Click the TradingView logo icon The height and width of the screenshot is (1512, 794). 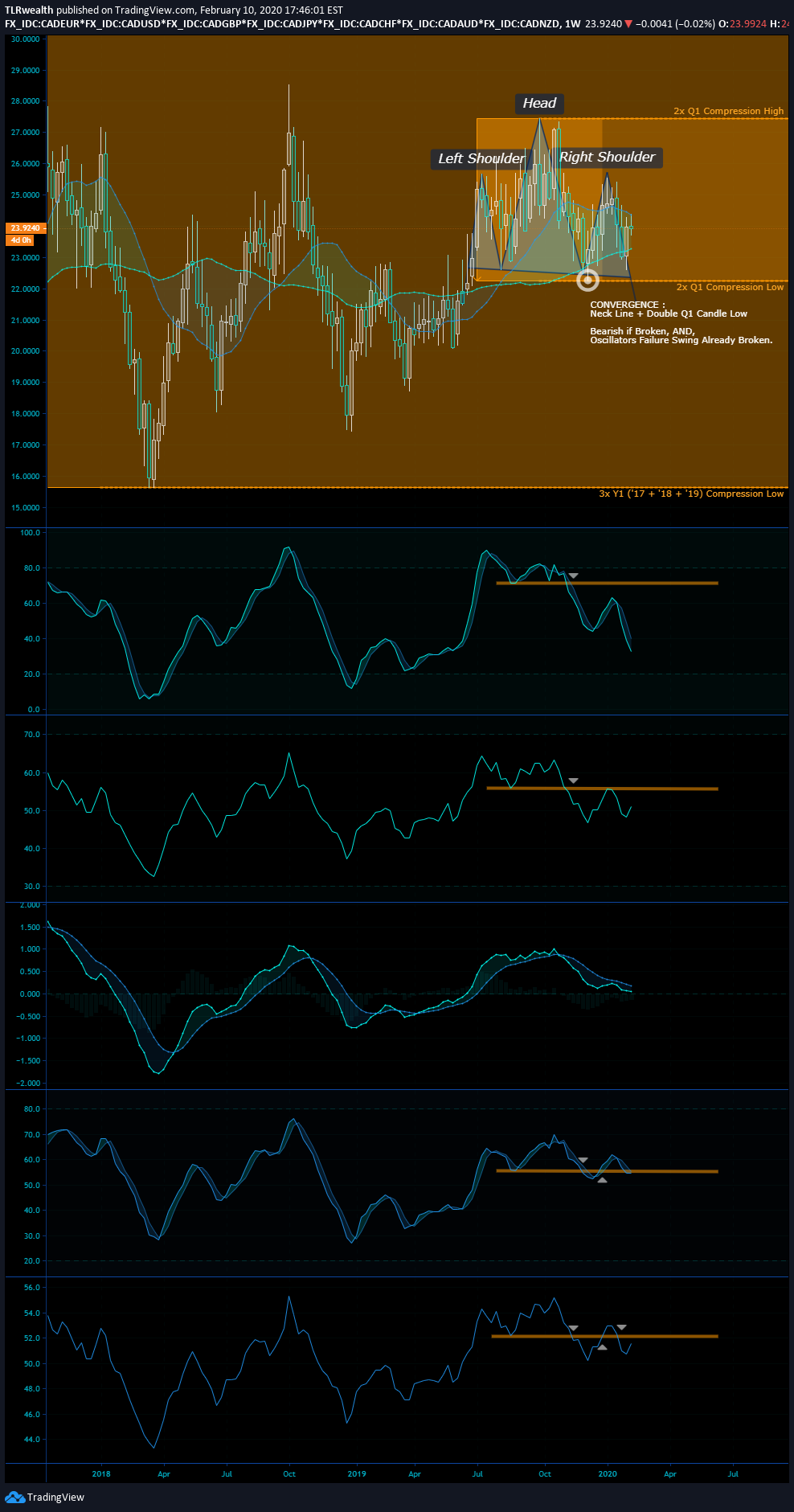14,1497
